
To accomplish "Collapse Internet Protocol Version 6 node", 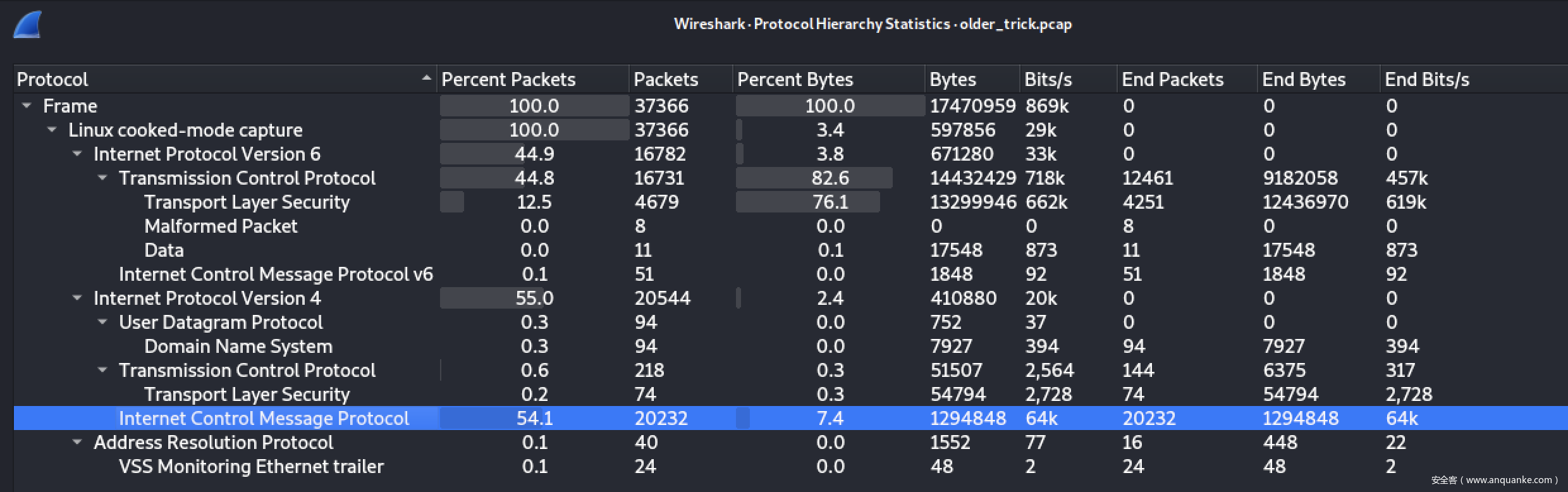I will 77,154.
